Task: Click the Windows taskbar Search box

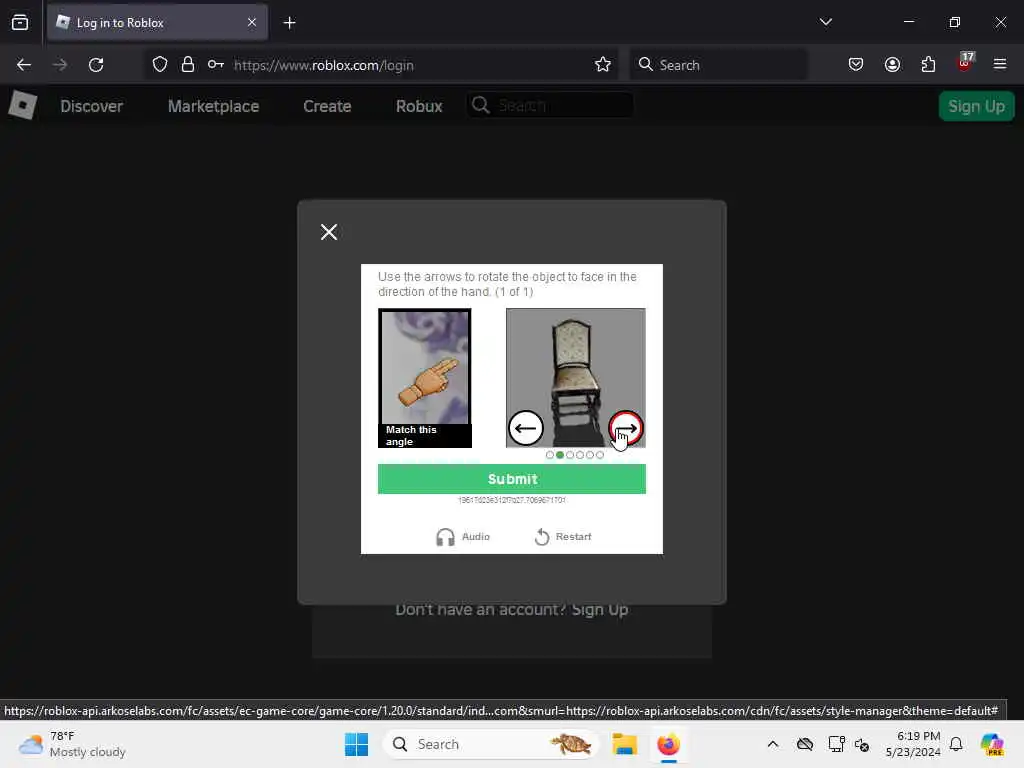Action: (490, 744)
